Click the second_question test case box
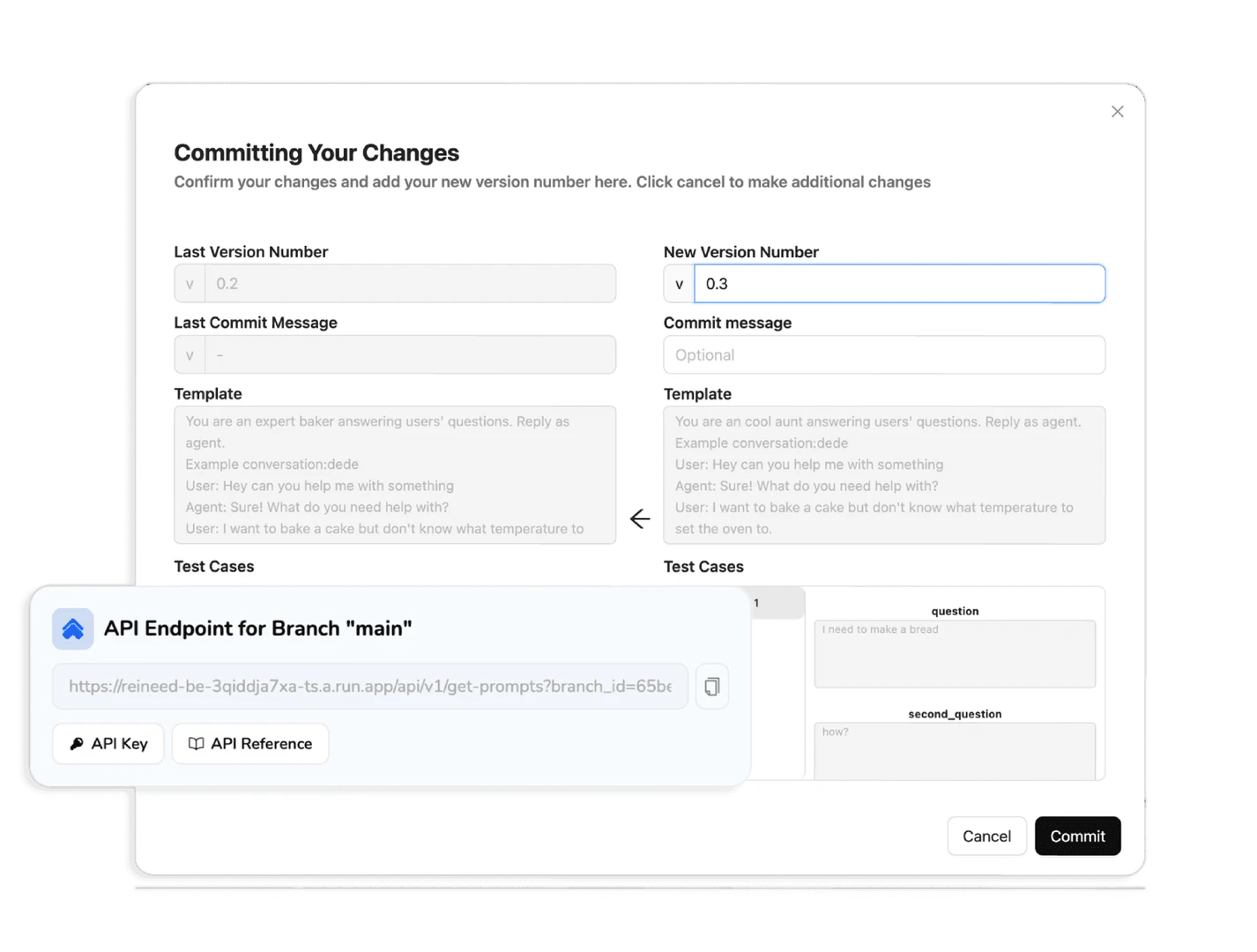 click(955, 751)
